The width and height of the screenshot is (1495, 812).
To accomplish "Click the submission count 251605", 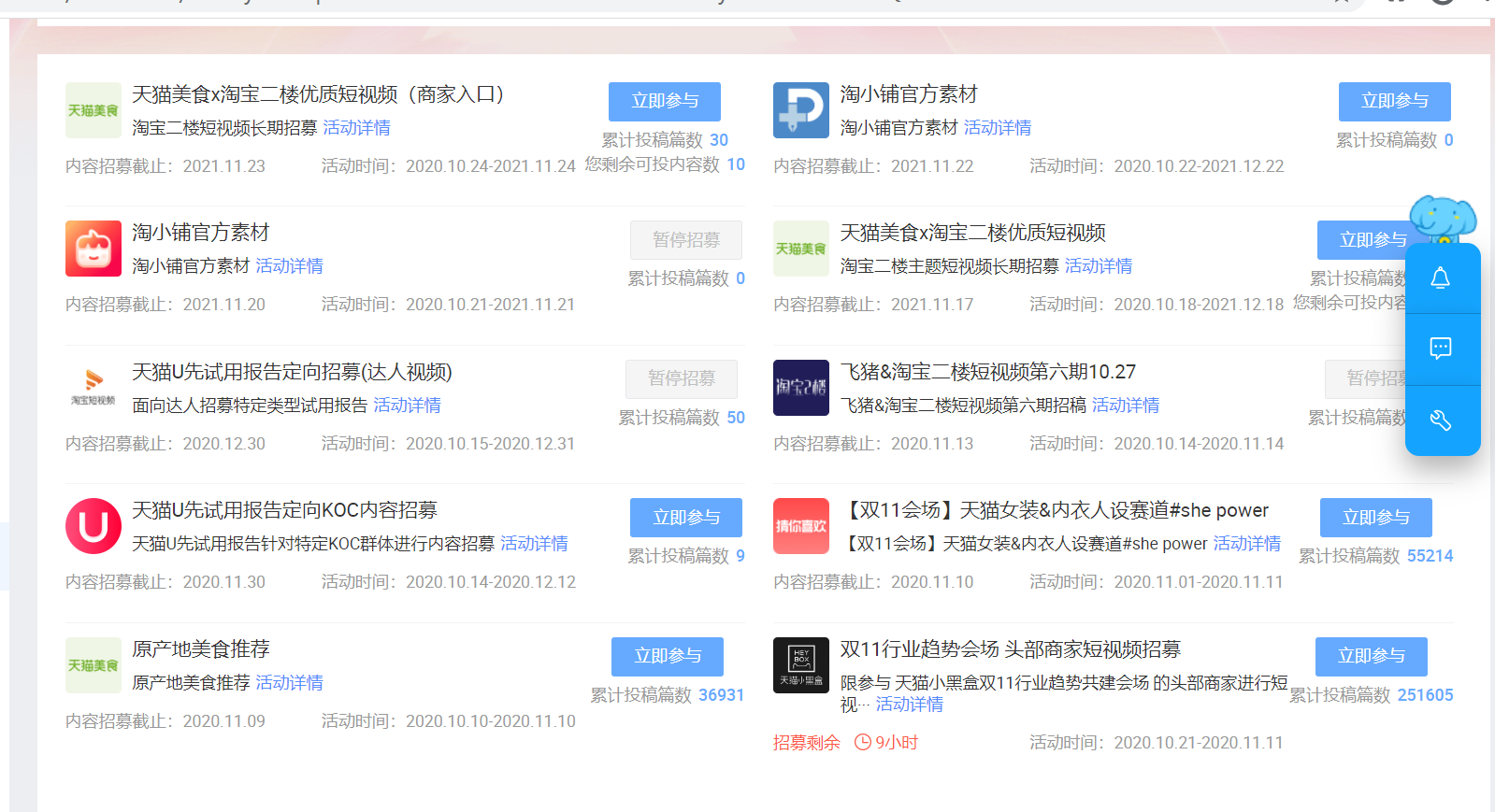I will click(1426, 695).
